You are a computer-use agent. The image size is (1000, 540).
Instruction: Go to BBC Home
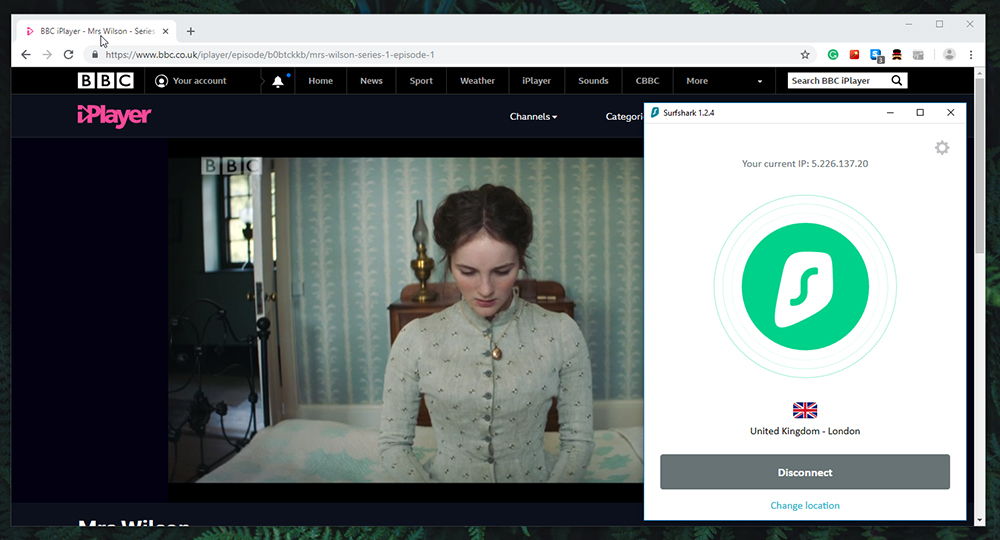320,81
